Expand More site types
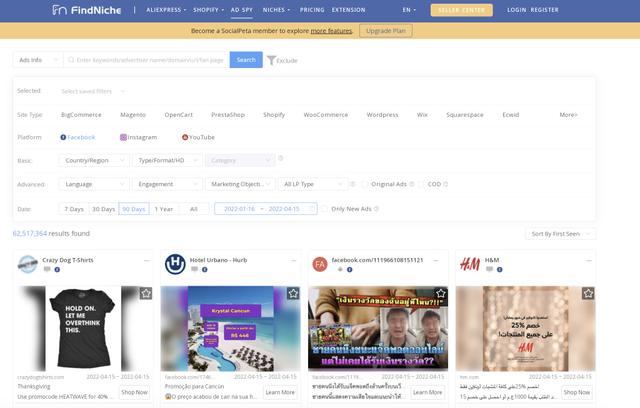 pos(568,115)
